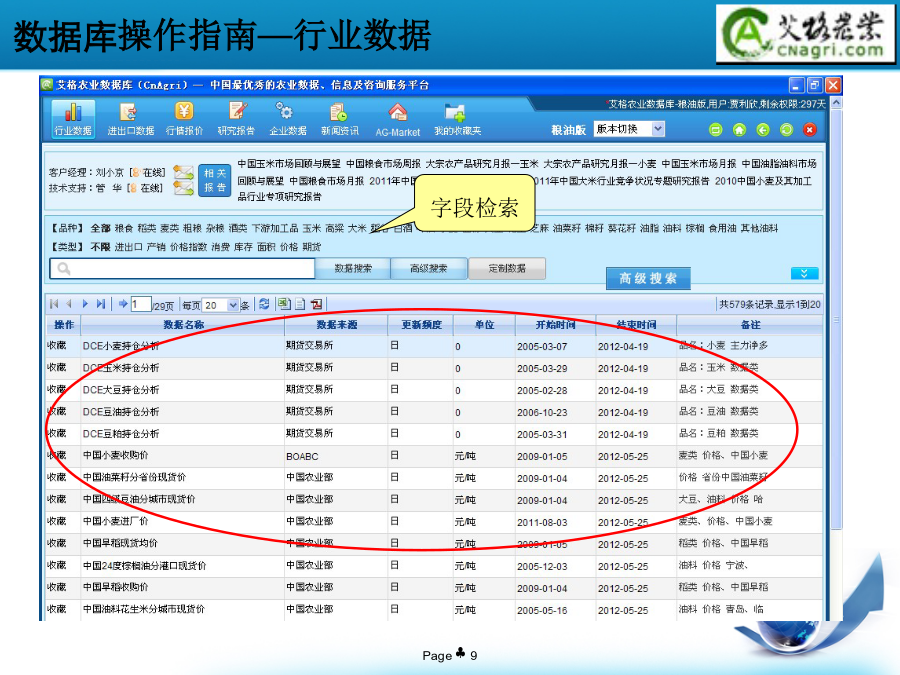Open 我的收藏夹 folder icon

click(455, 112)
